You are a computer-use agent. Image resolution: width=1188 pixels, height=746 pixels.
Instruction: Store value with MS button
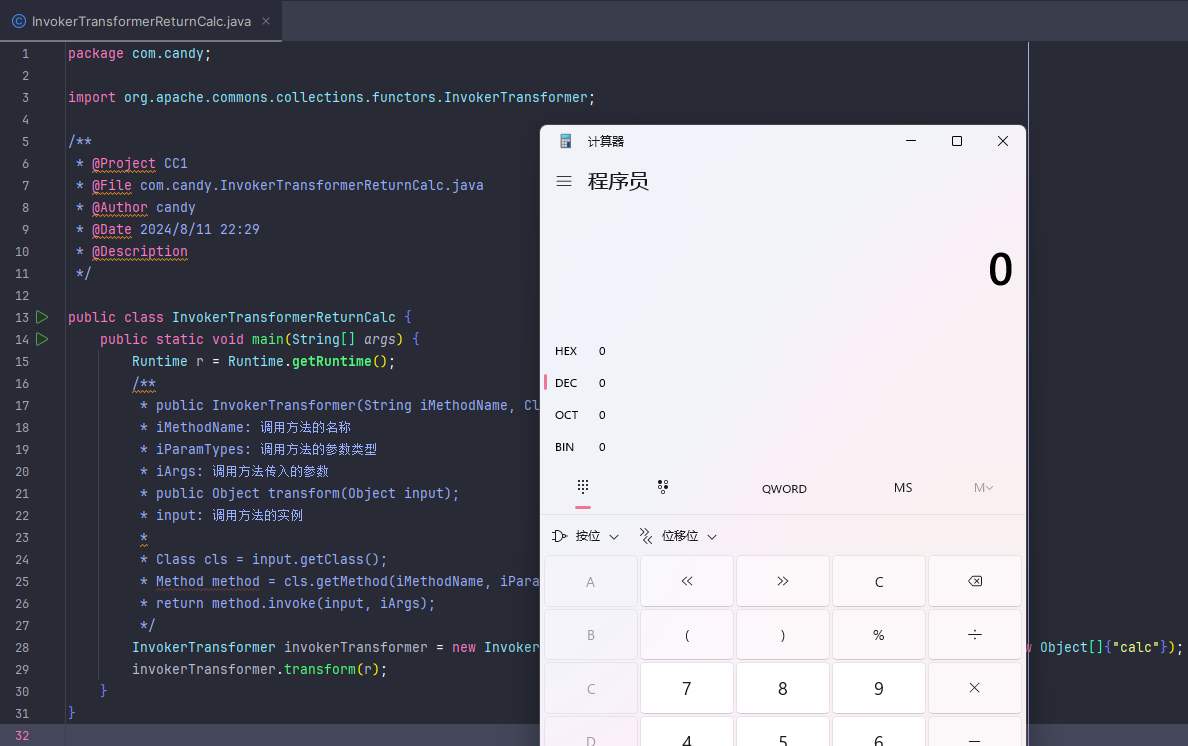(902, 488)
